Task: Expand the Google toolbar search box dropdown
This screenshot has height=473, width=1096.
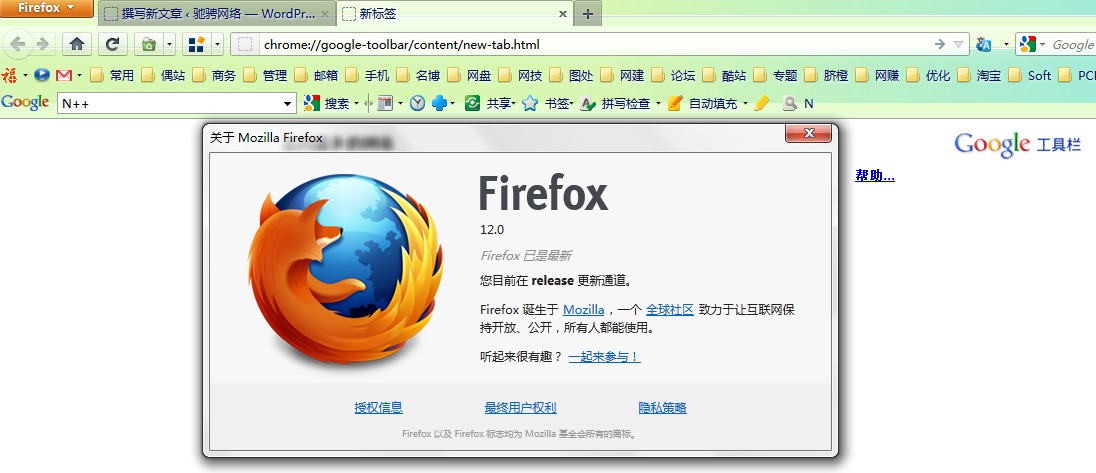Action: (287, 104)
